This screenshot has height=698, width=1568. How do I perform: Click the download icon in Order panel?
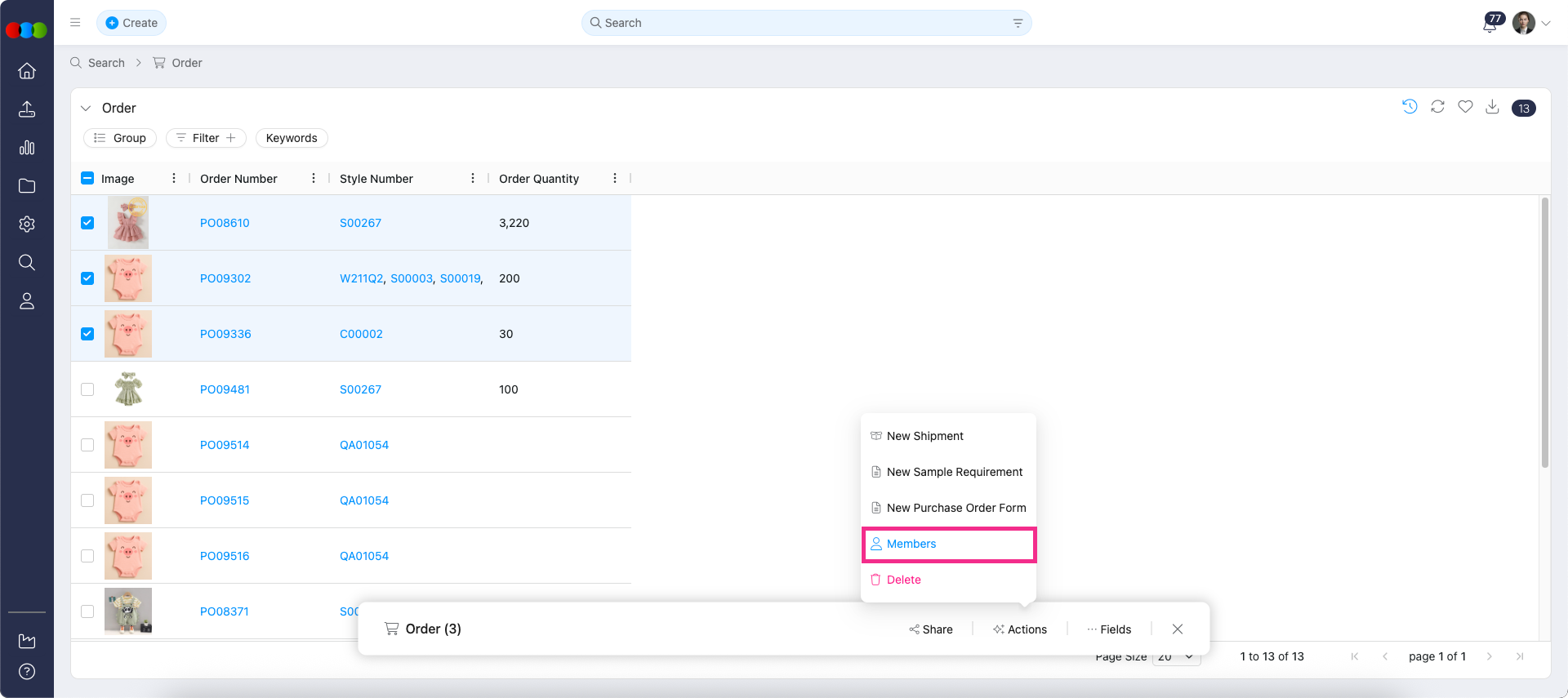click(x=1492, y=107)
